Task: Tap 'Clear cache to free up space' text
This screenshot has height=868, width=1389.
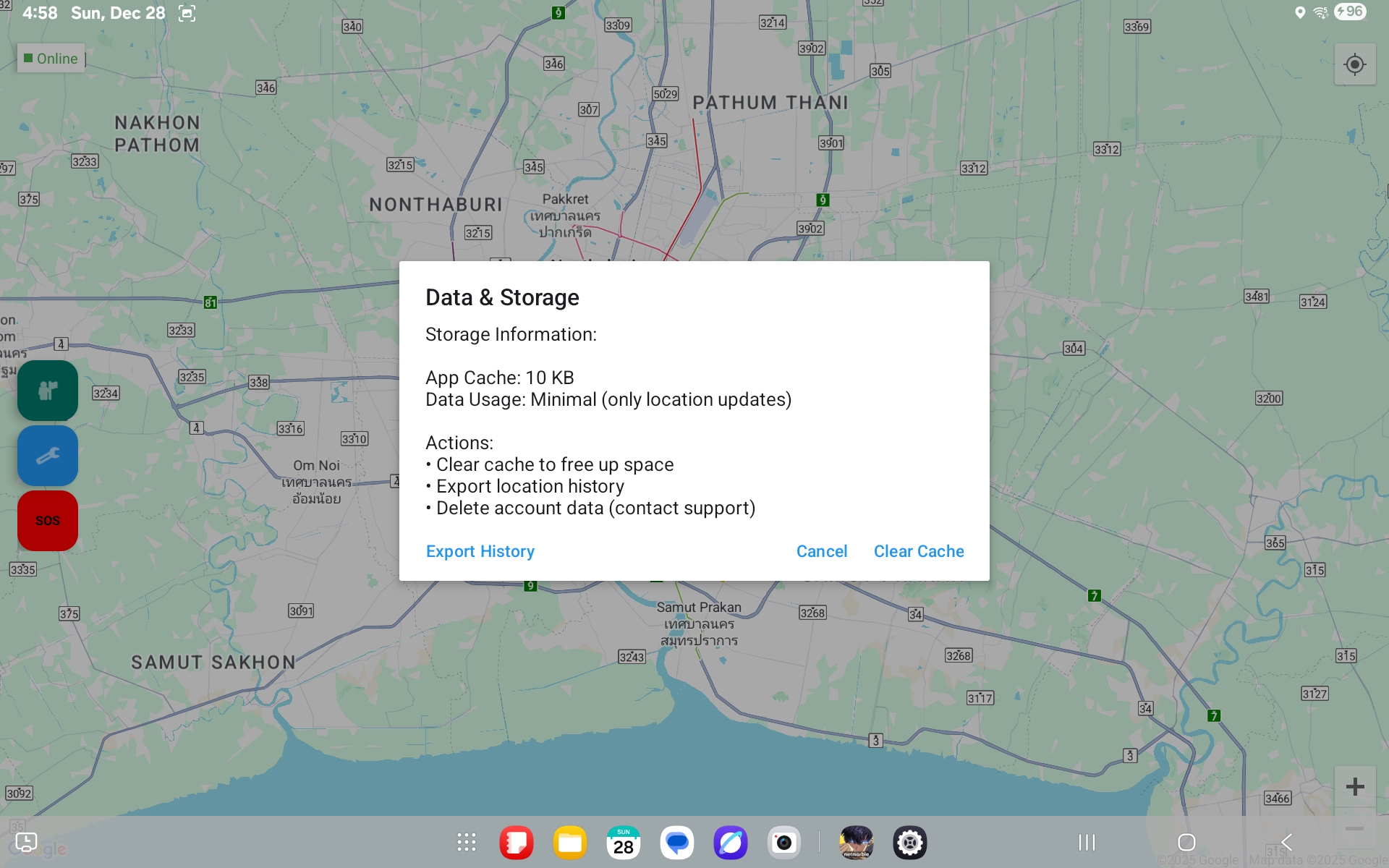Action: pyautogui.click(x=555, y=464)
